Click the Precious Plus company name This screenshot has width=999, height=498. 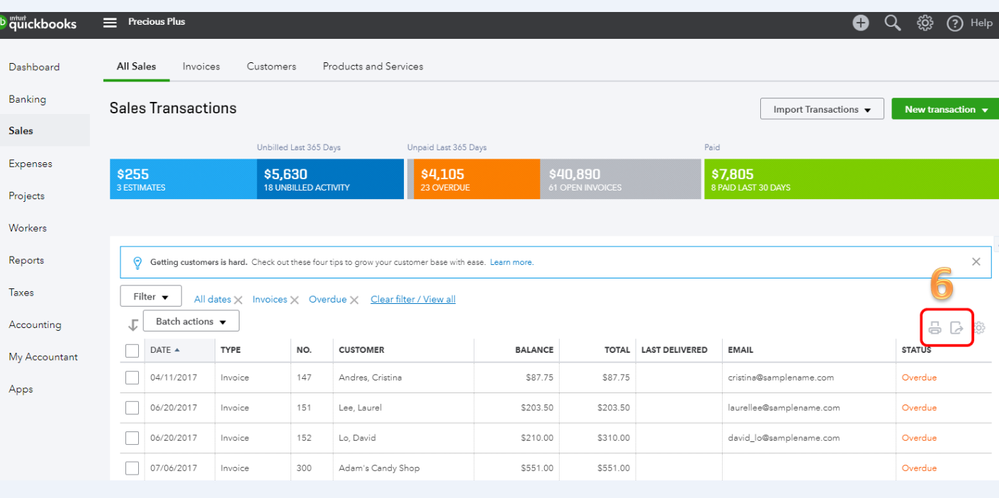(157, 22)
